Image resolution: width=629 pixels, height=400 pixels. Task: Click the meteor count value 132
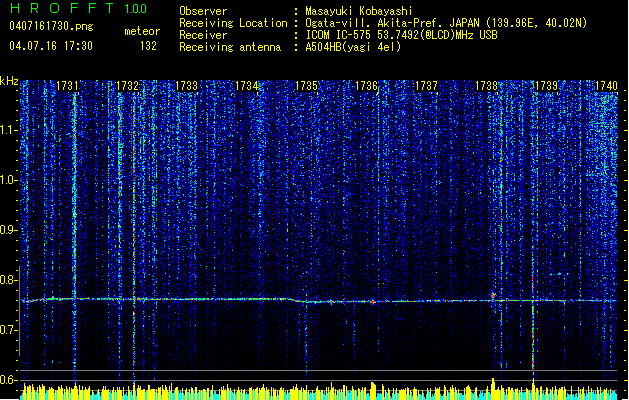click(x=148, y=46)
